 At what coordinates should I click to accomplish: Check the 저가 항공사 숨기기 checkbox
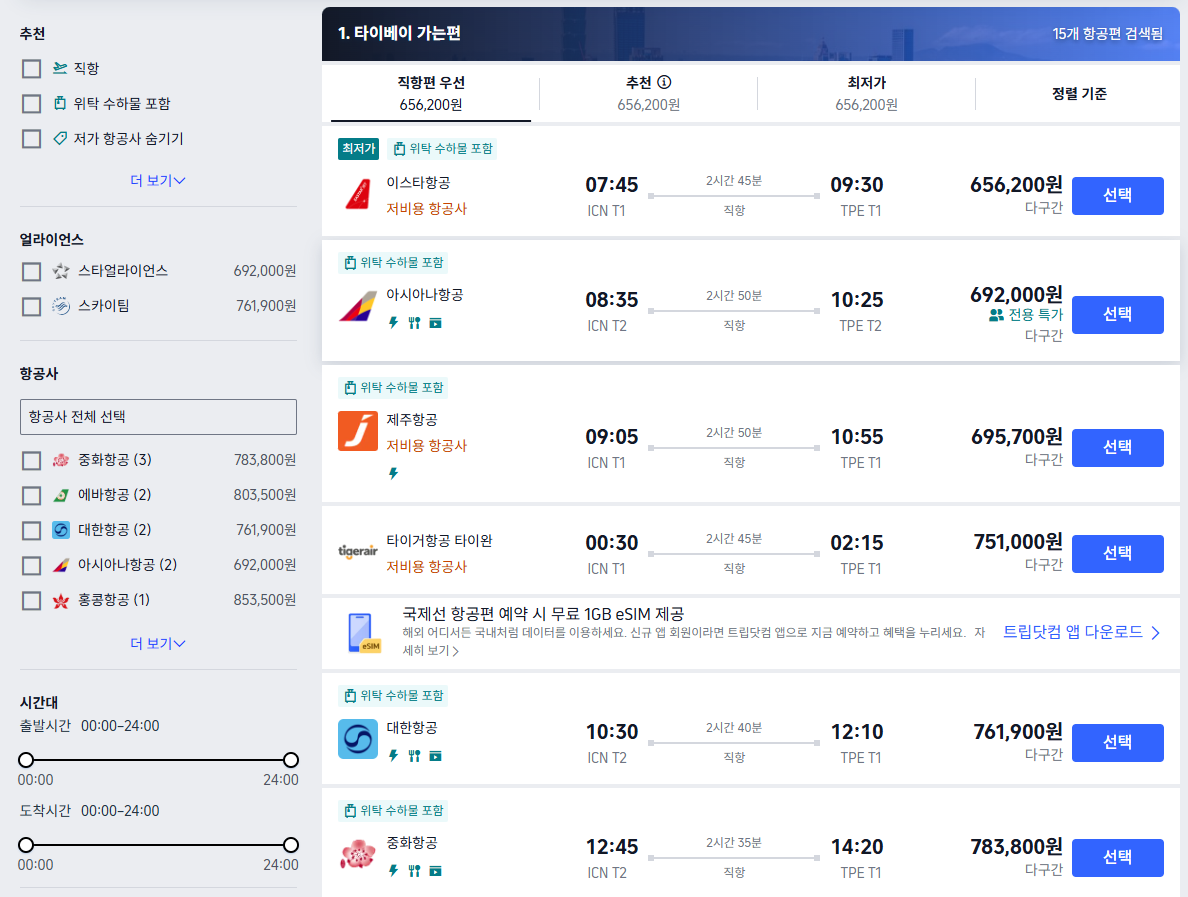[x=31, y=139]
